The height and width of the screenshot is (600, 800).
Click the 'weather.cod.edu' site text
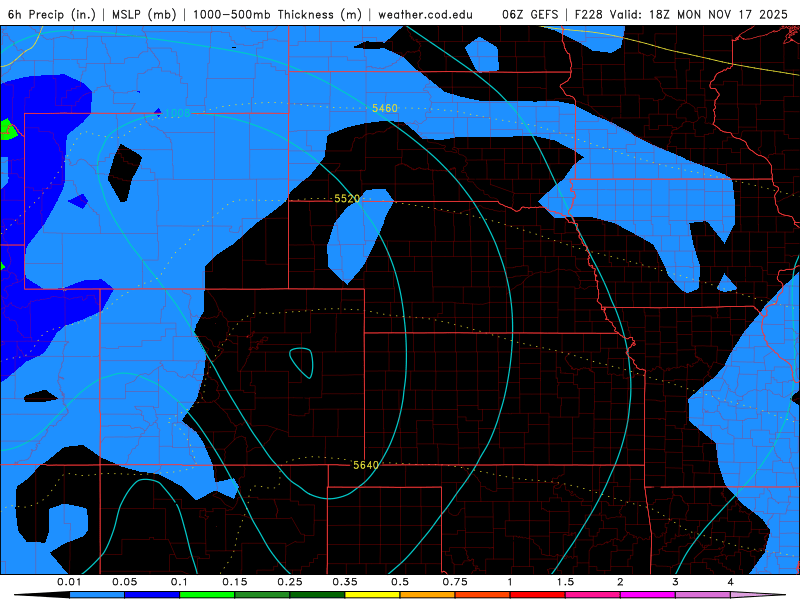(x=426, y=14)
